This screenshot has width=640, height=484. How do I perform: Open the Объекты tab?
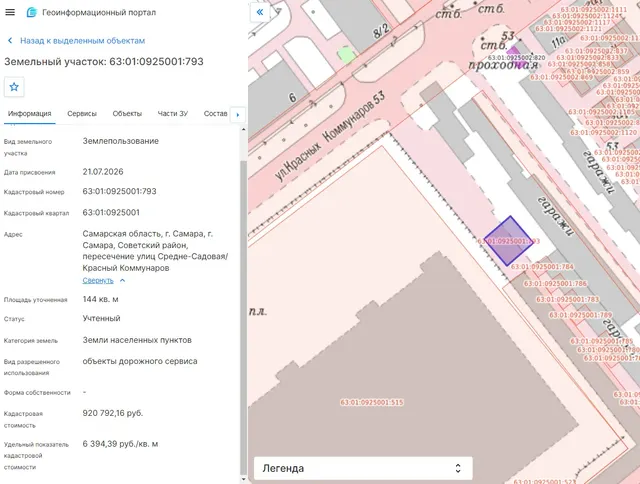coord(127,113)
